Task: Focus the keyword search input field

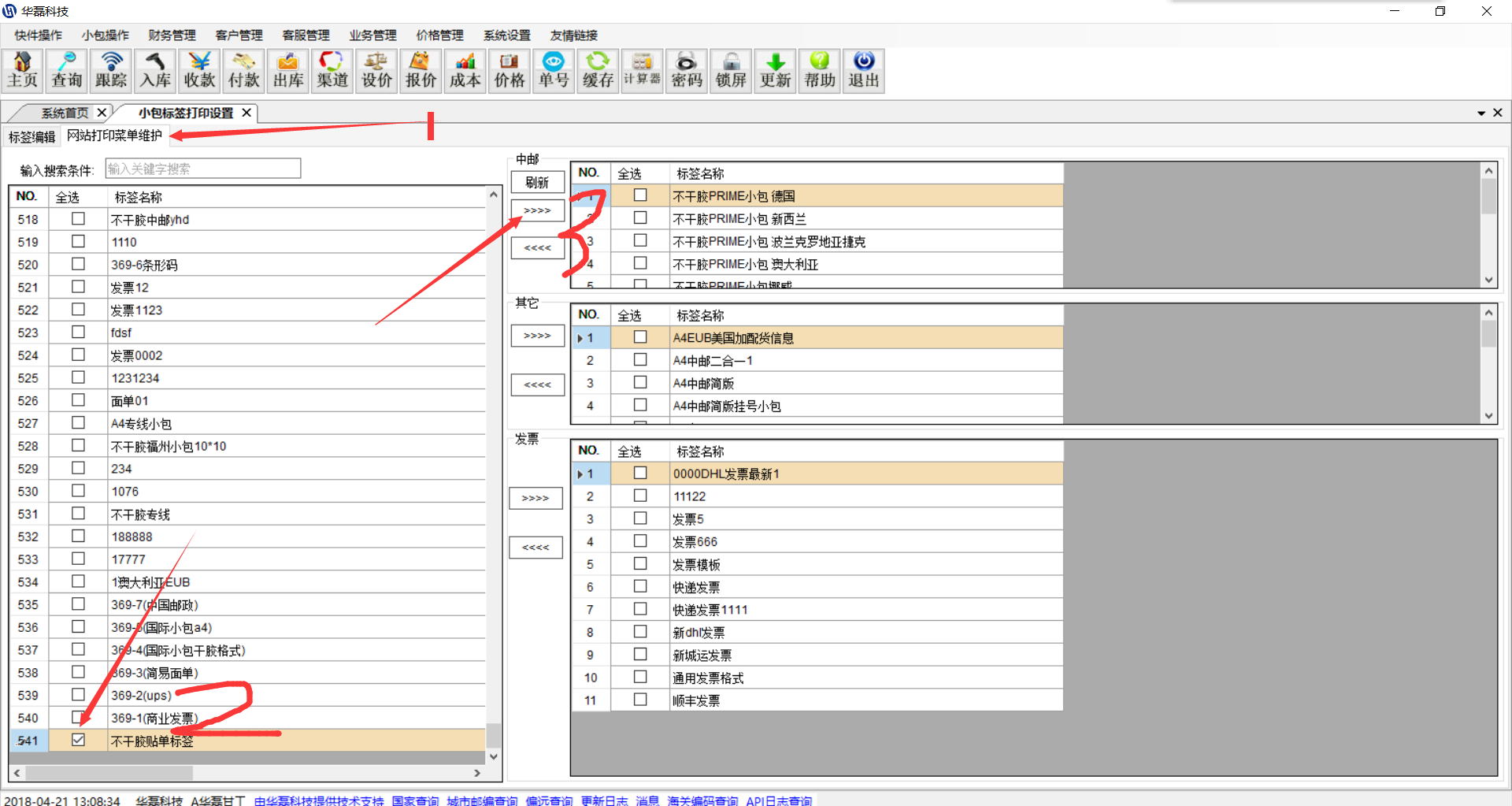Action: [x=203, y=169]
